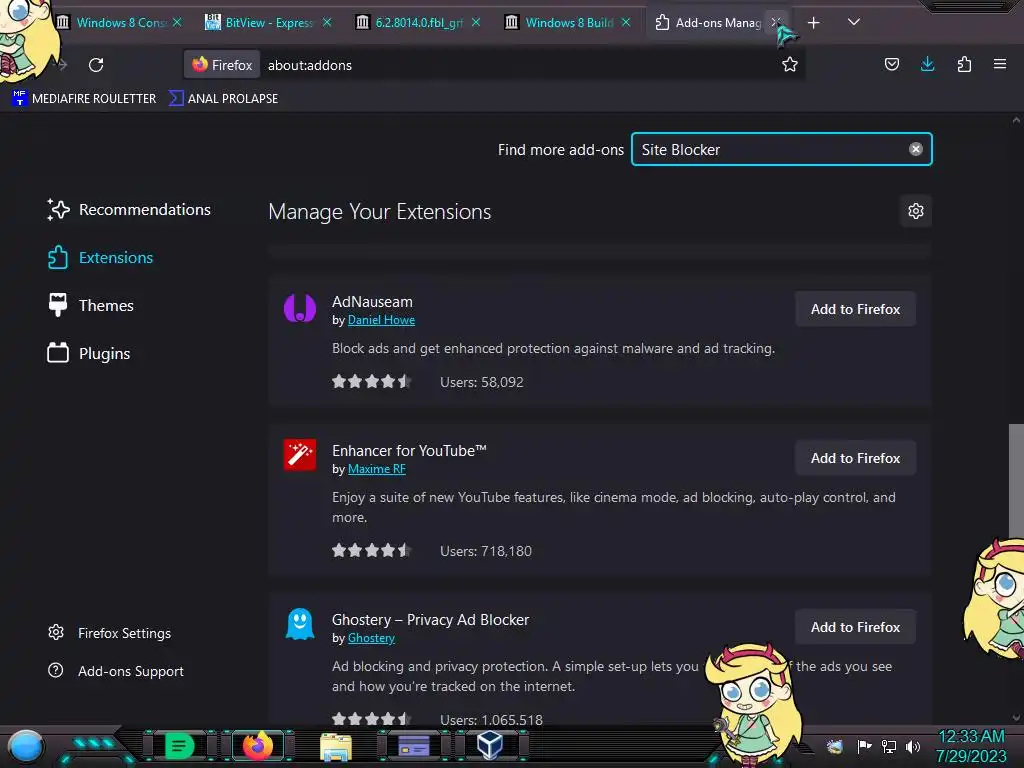Click the Ghostery ghost icon
This screenshot has width=1024, height=768.
point(300,624)
